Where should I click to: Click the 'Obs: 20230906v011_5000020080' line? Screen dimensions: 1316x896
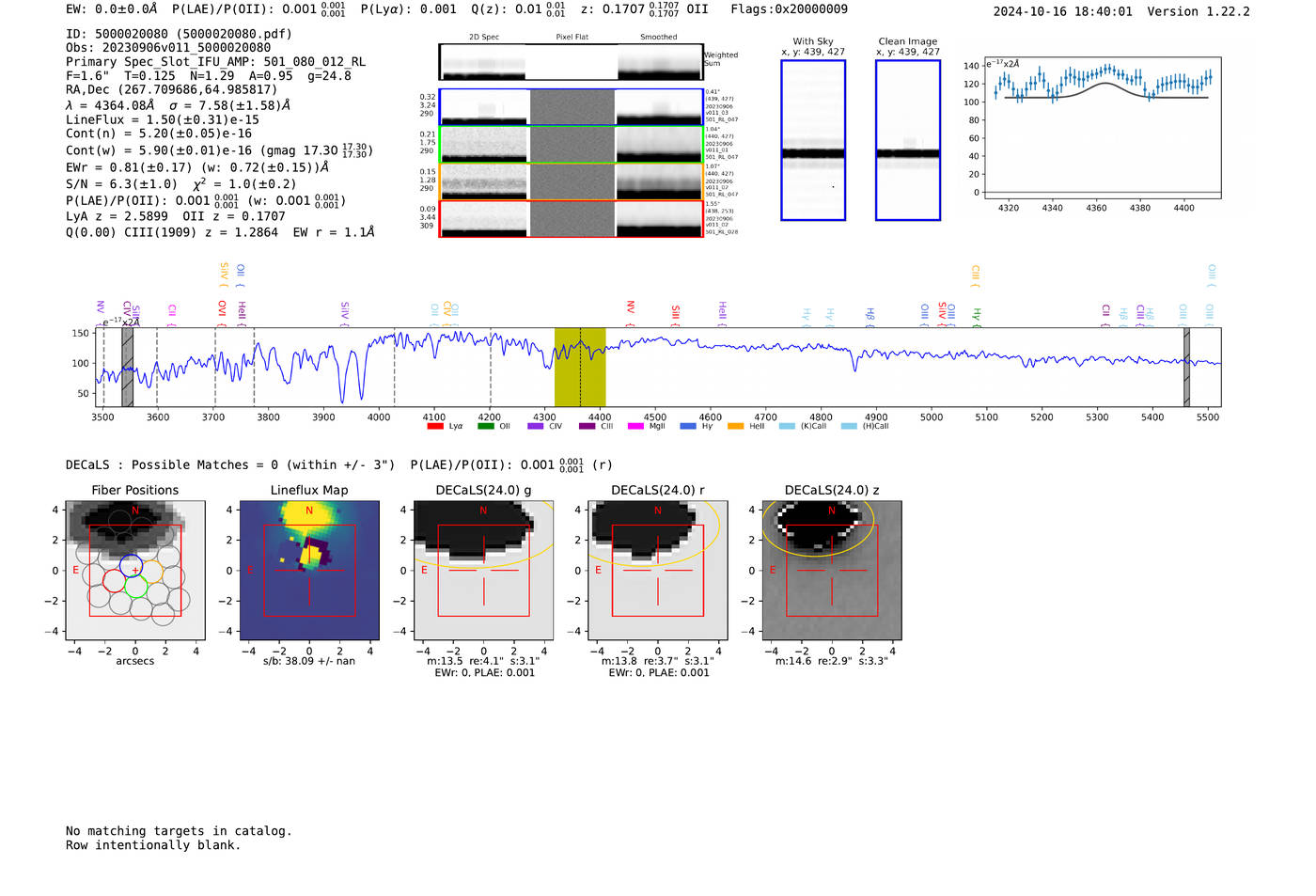(168, 48)
